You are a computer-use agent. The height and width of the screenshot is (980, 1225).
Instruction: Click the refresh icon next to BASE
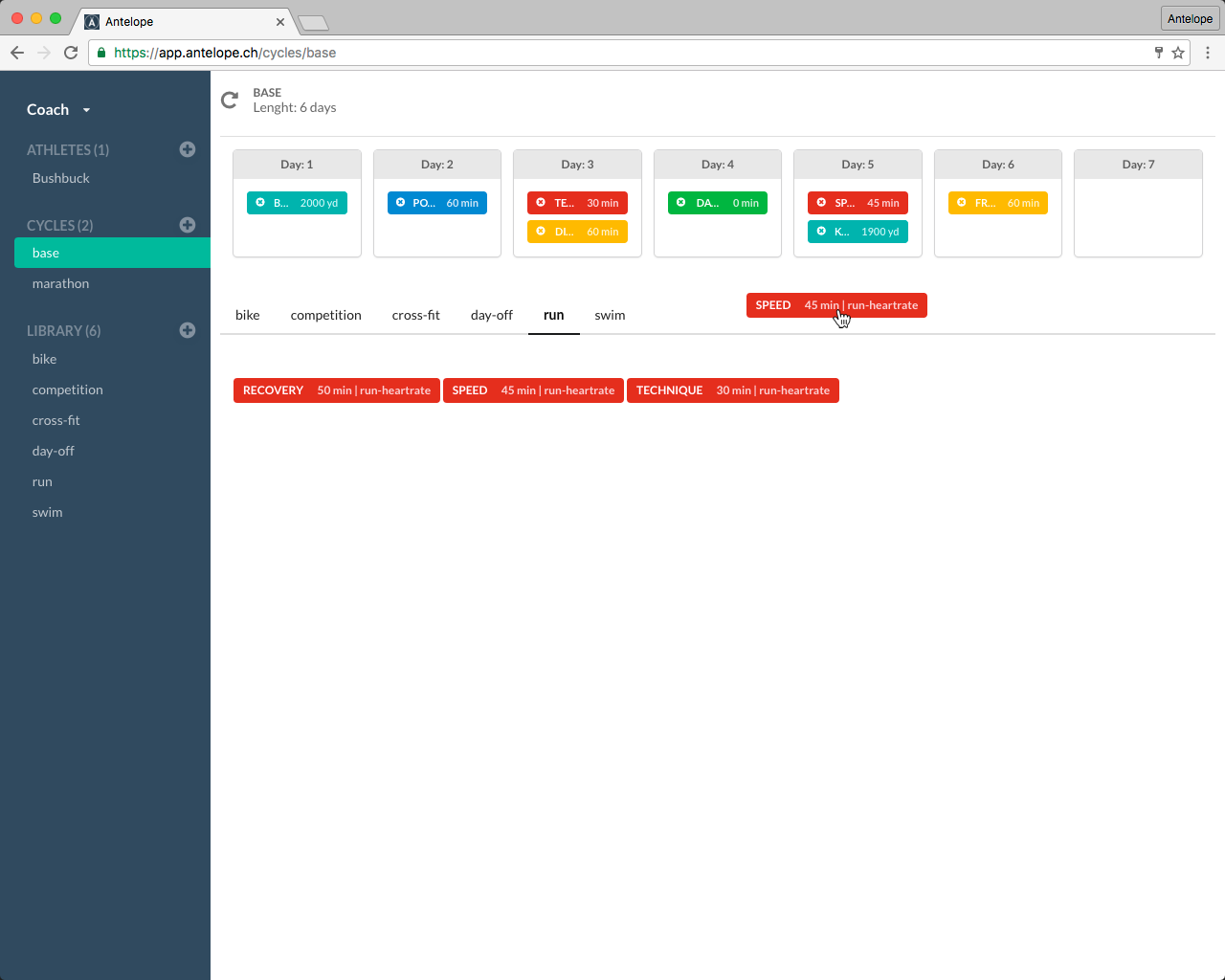230,100
